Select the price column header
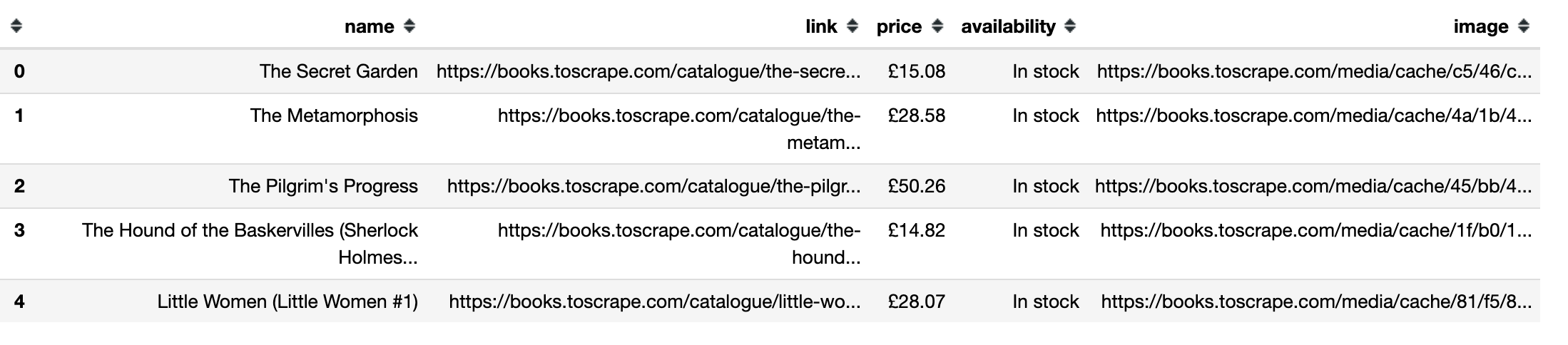This screenshot has height=345, width=1568. pos(899,26)
